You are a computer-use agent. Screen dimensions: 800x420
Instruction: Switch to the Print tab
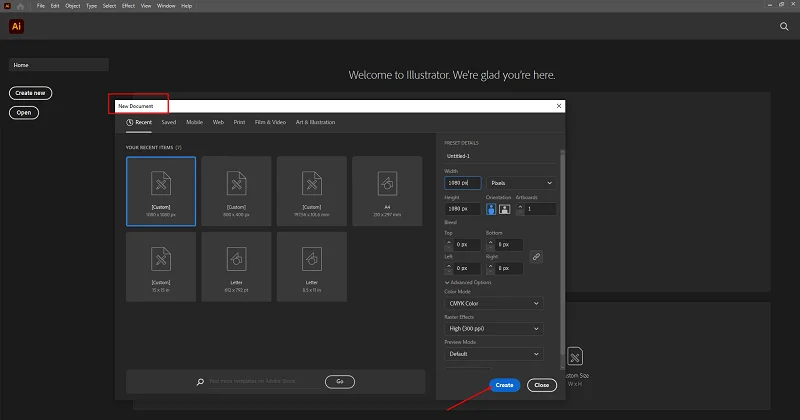pyautogui.click(x=239, y=122)
